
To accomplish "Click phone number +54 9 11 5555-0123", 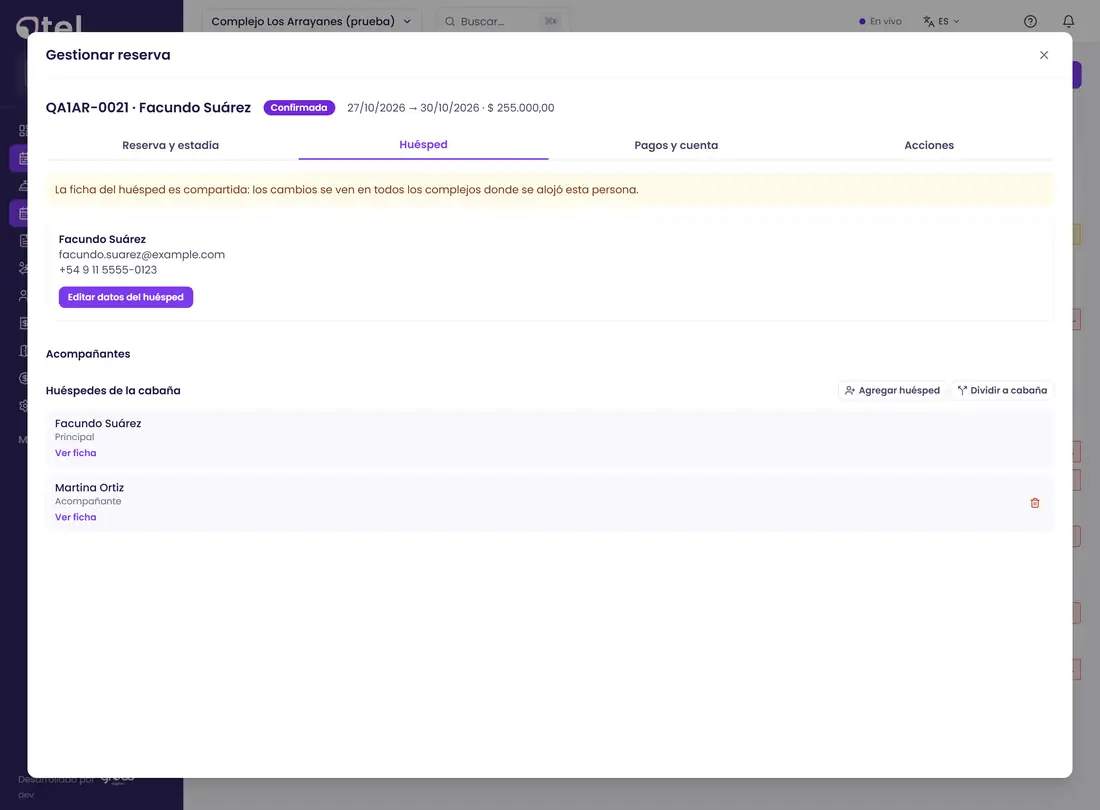I will point(108,270).
